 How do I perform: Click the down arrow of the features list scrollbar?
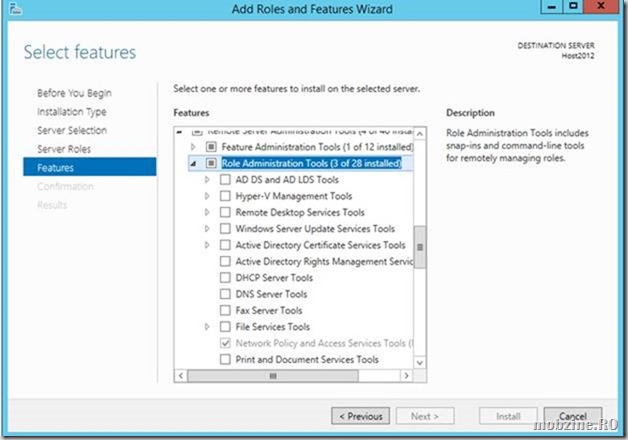click(x=420, y=363)
